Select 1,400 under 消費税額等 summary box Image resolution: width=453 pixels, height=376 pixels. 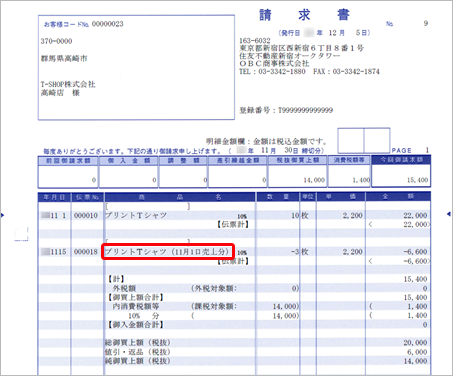pos(361,180)
